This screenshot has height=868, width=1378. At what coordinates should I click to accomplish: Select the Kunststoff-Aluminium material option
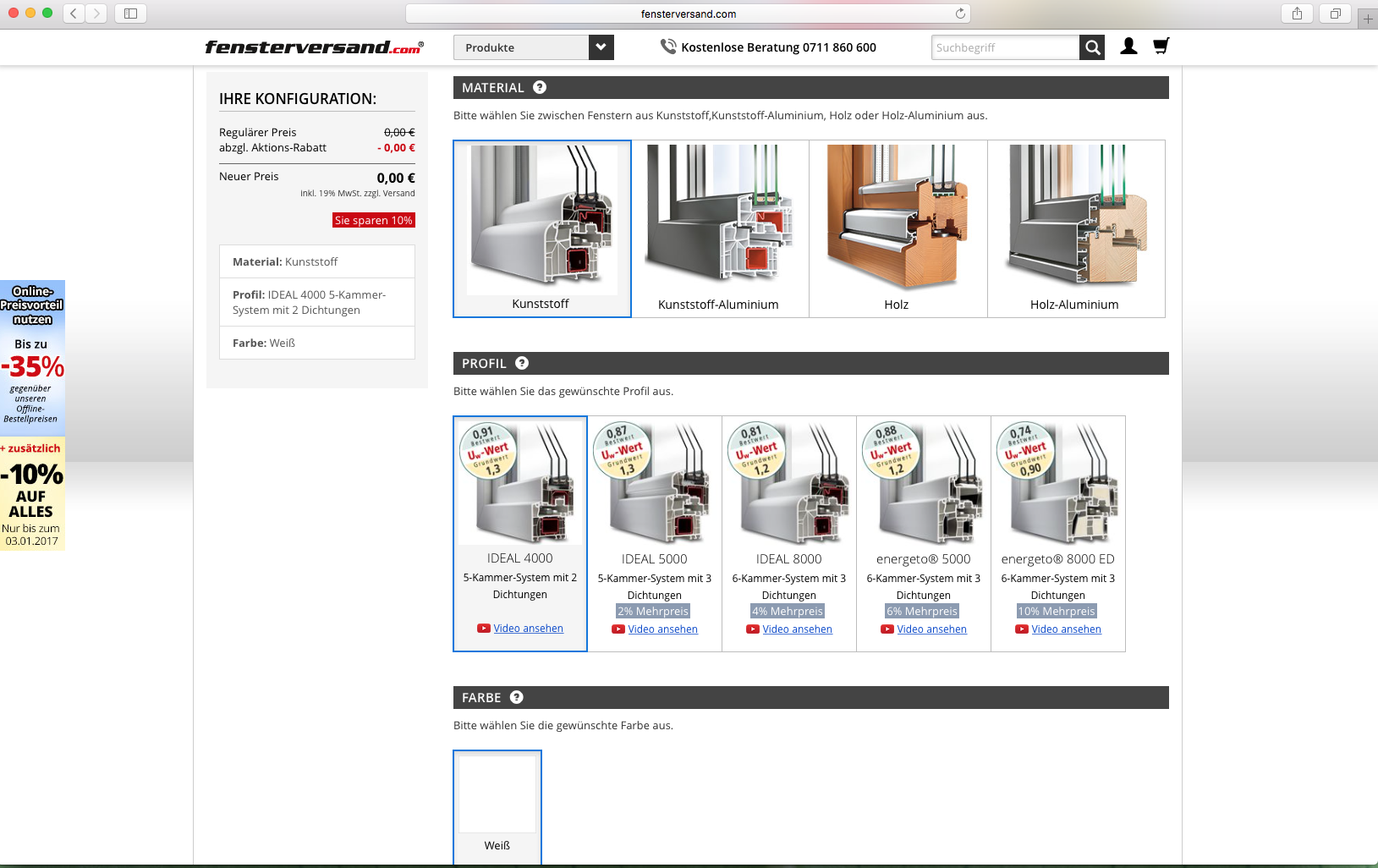pos(720,228)
